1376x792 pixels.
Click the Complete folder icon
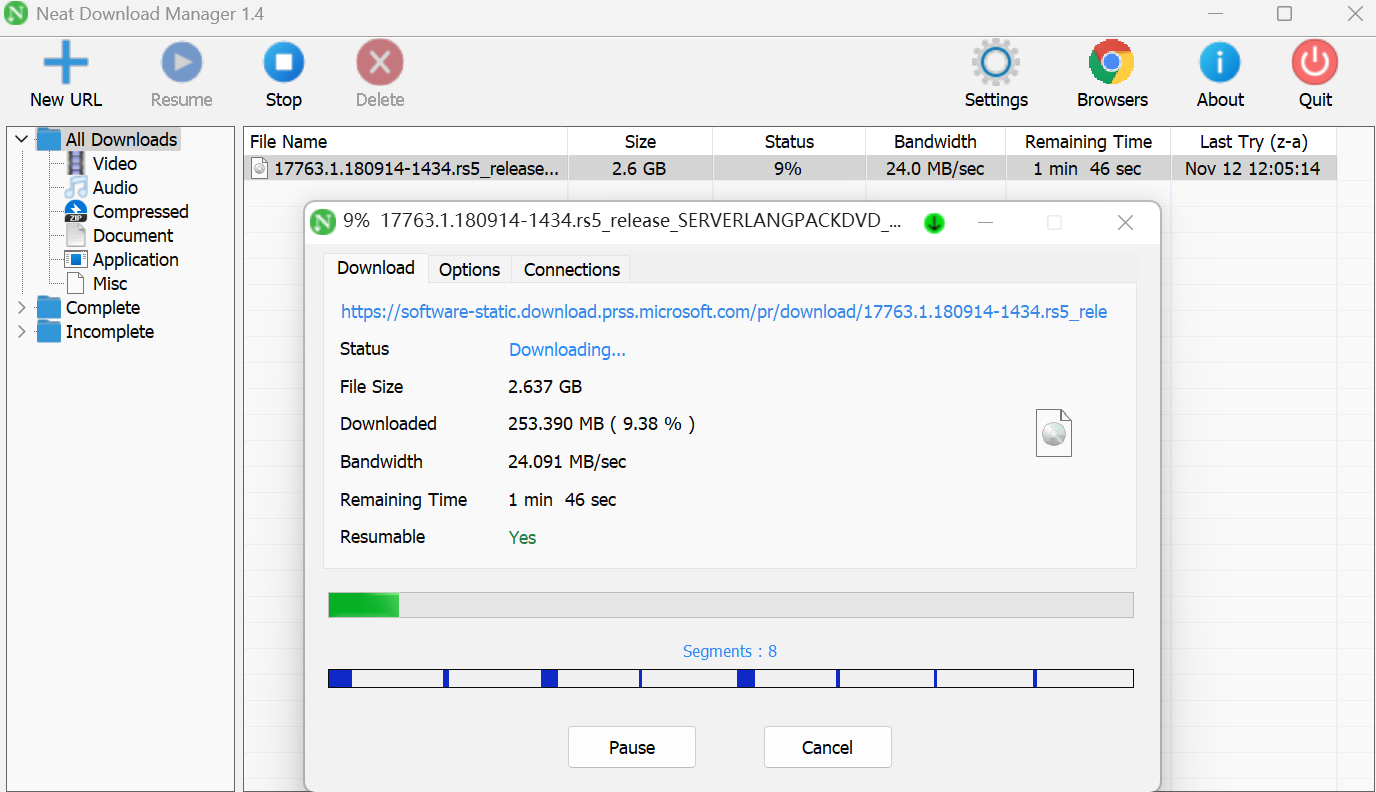pyautogui.click(x=49, y=307)
